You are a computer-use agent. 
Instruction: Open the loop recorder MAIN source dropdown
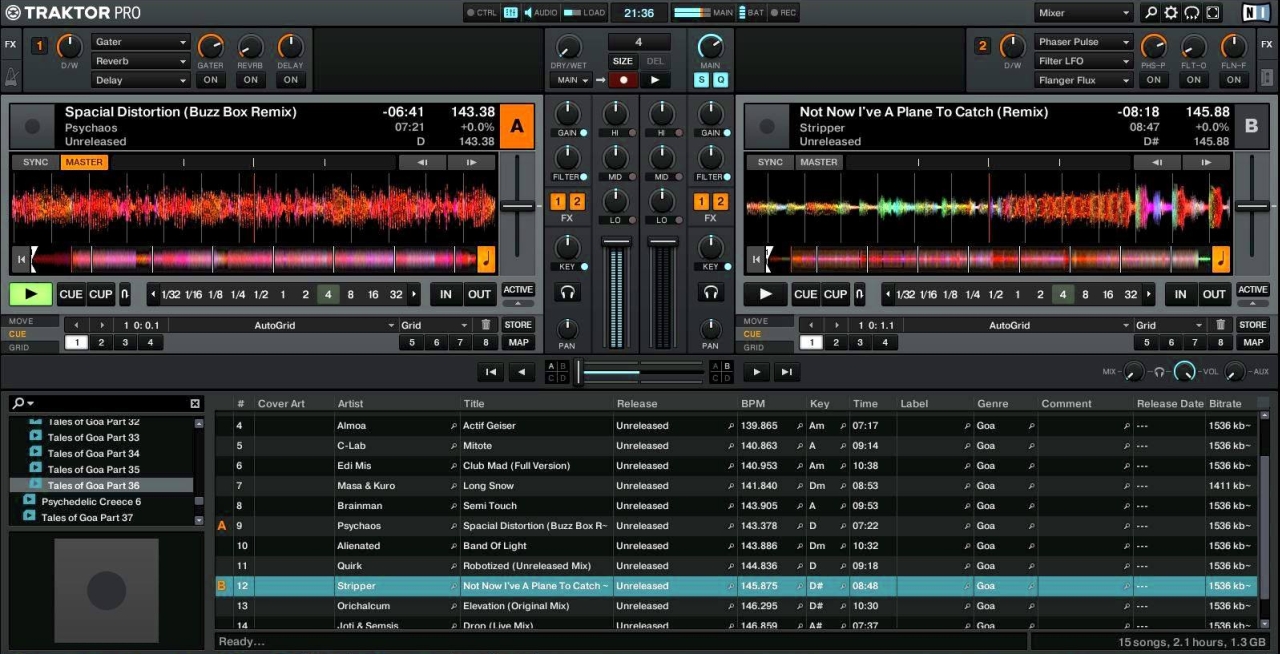click(x=572, y=80)
